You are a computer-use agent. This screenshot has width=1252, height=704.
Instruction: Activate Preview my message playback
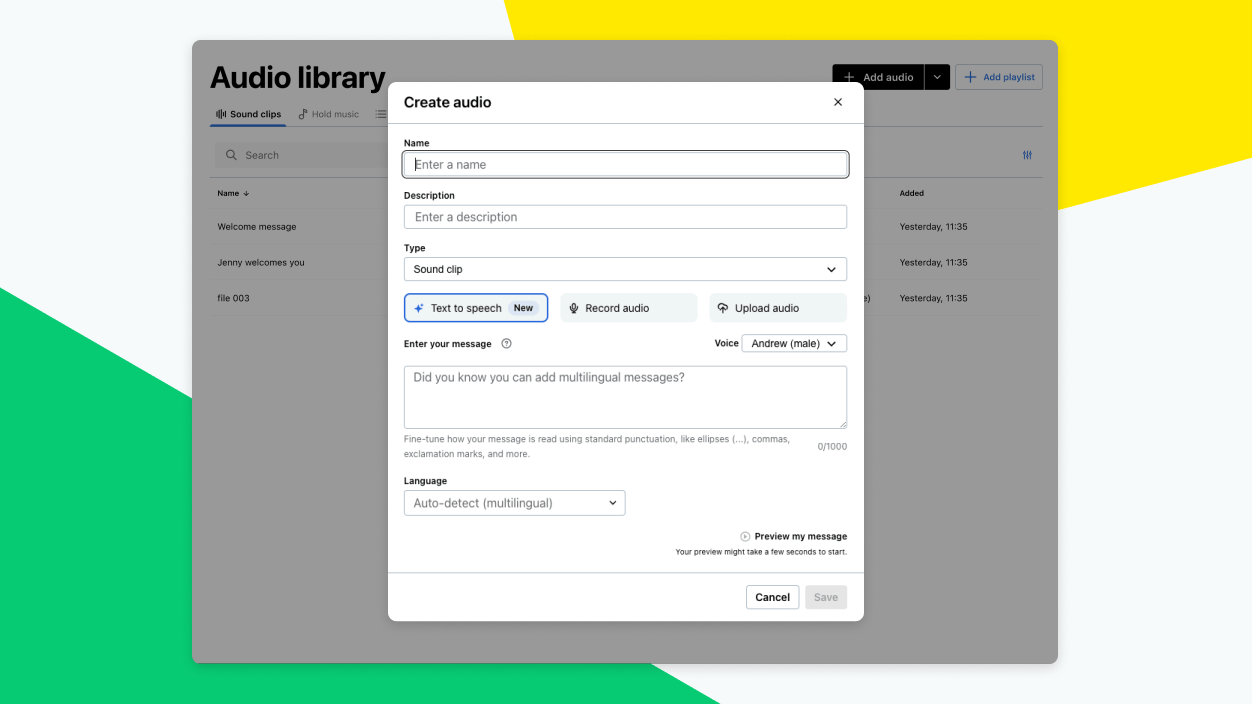(793, 536)
